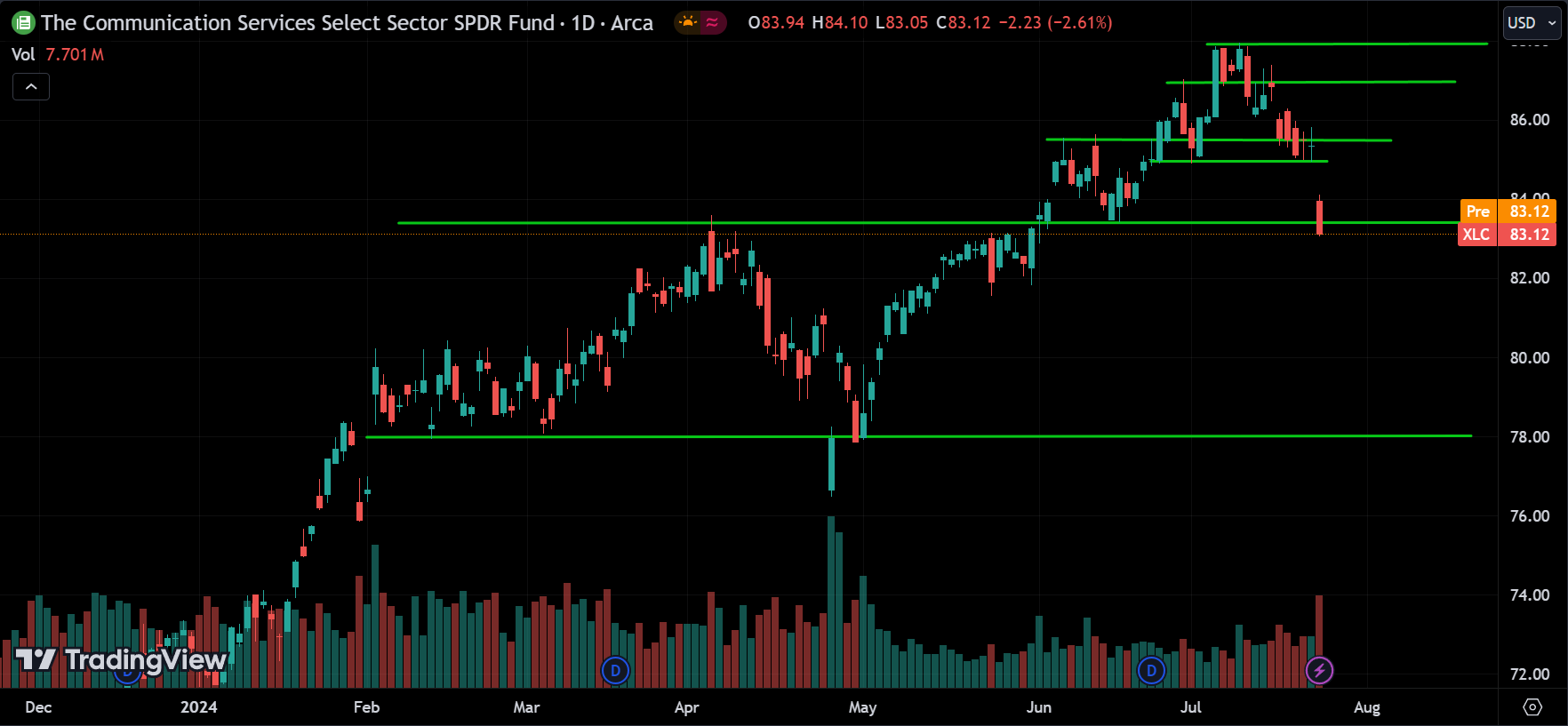Open the USD currency dropdown
Viewport: 1568px width, 726px height.
tap(1532, 23)
